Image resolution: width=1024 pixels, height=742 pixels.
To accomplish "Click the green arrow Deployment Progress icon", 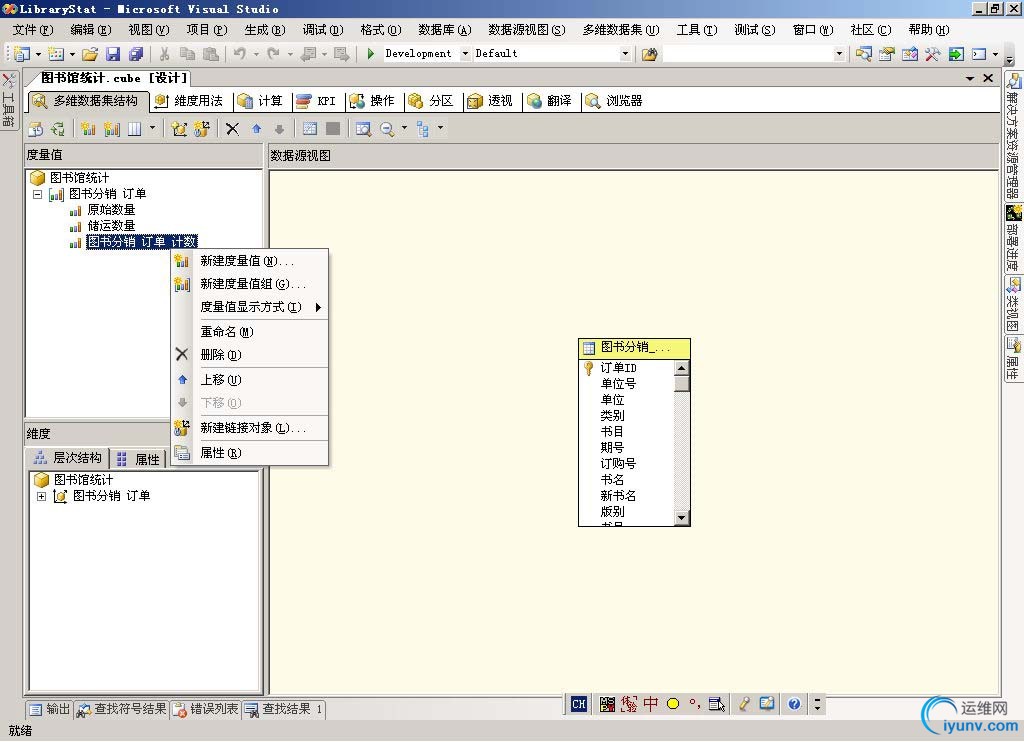I will 955,54.
